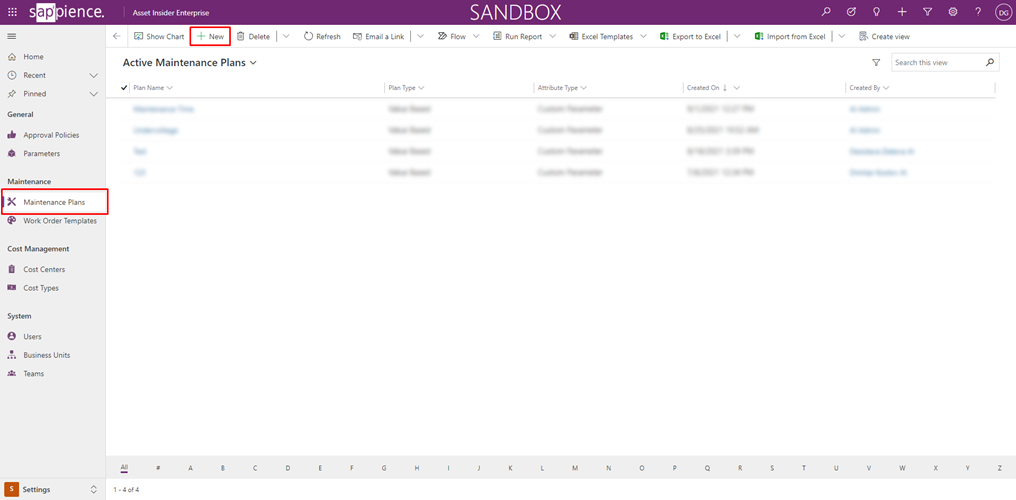The height and width of the screenshot is (500, 1016).
Task: Click the New button
Action: (x=210, y=36)
